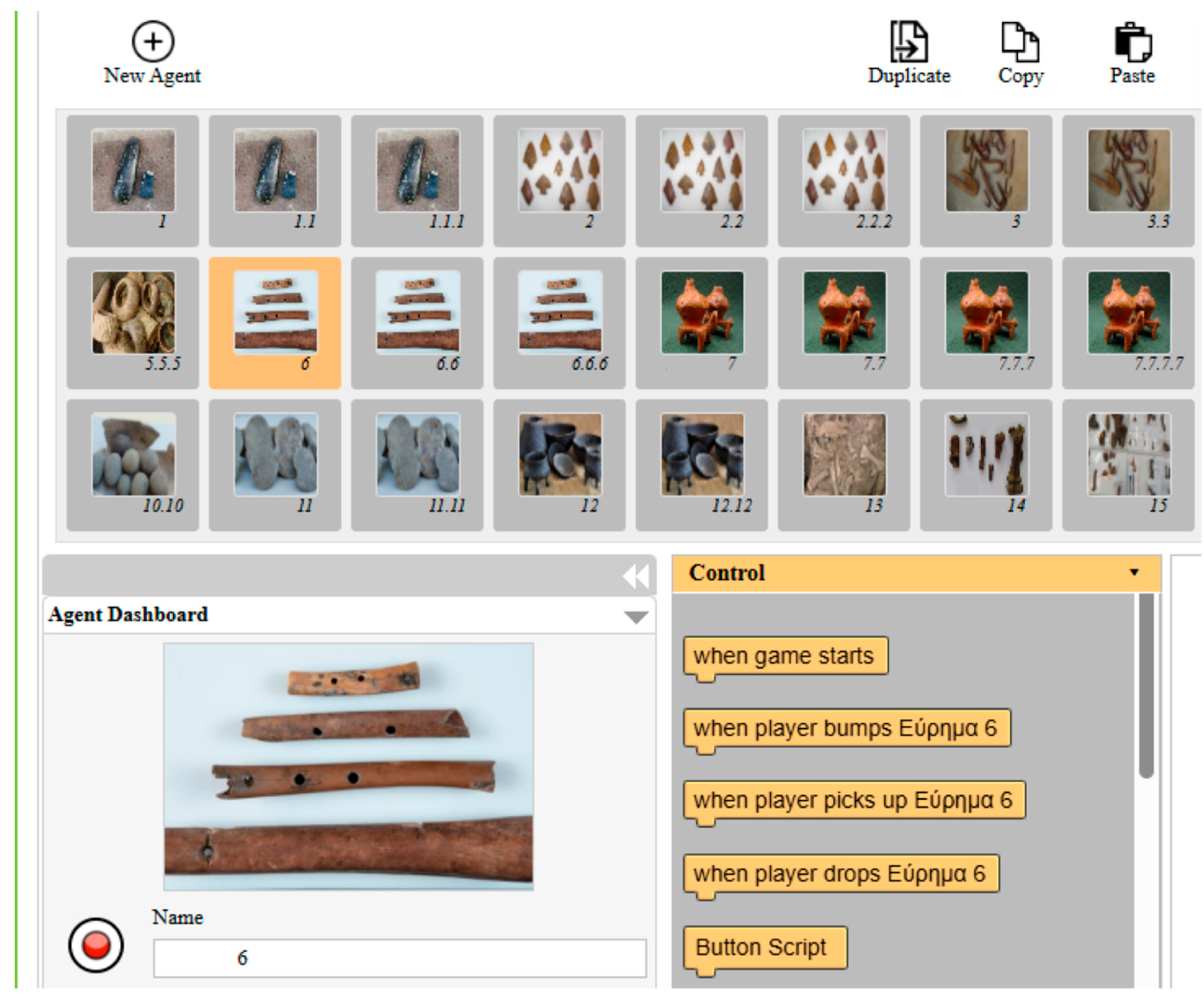Toggle the red record circle button
This screenshot has height=1003, width=1204.
click(x=96, y=945)
